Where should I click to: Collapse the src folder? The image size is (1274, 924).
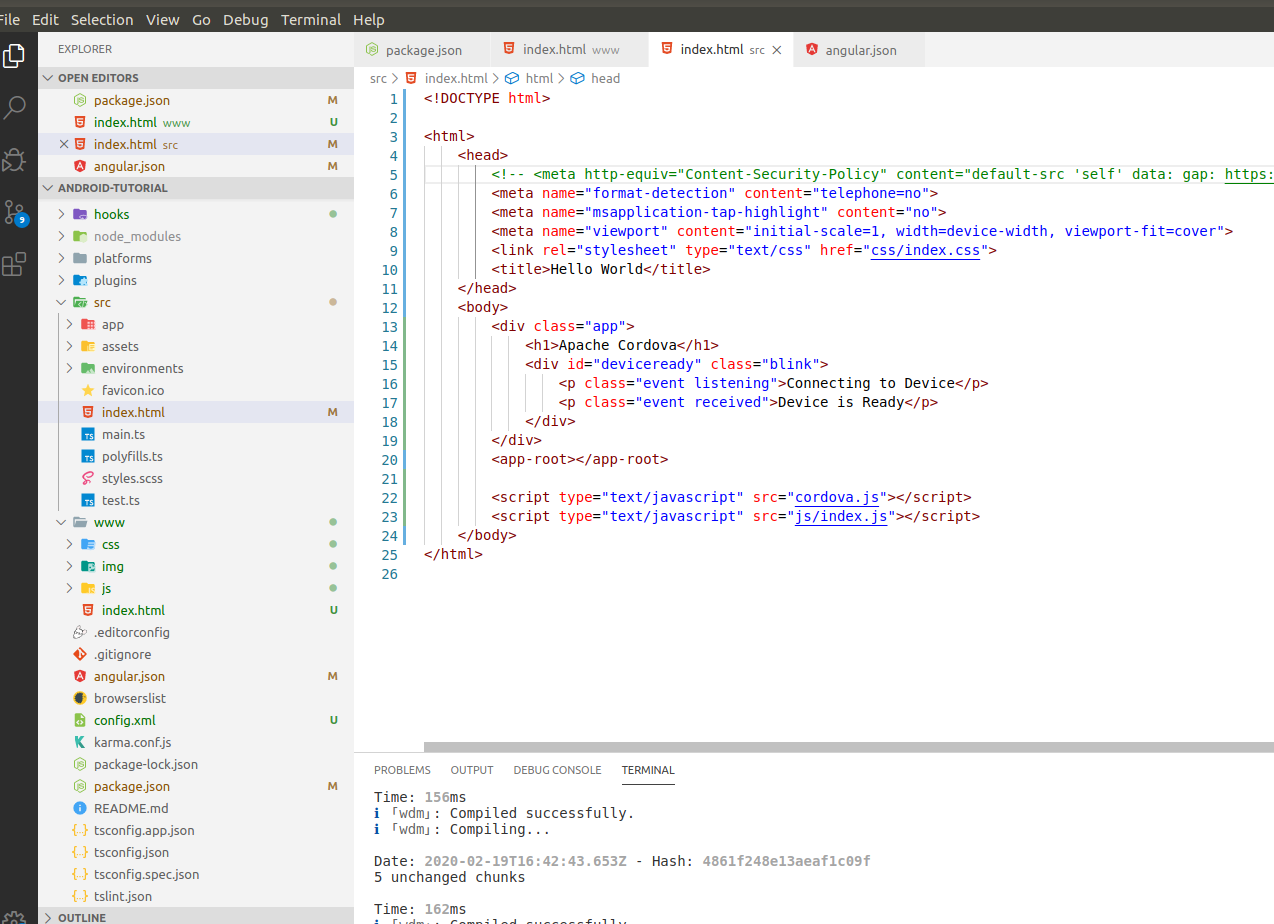point(61,302)
